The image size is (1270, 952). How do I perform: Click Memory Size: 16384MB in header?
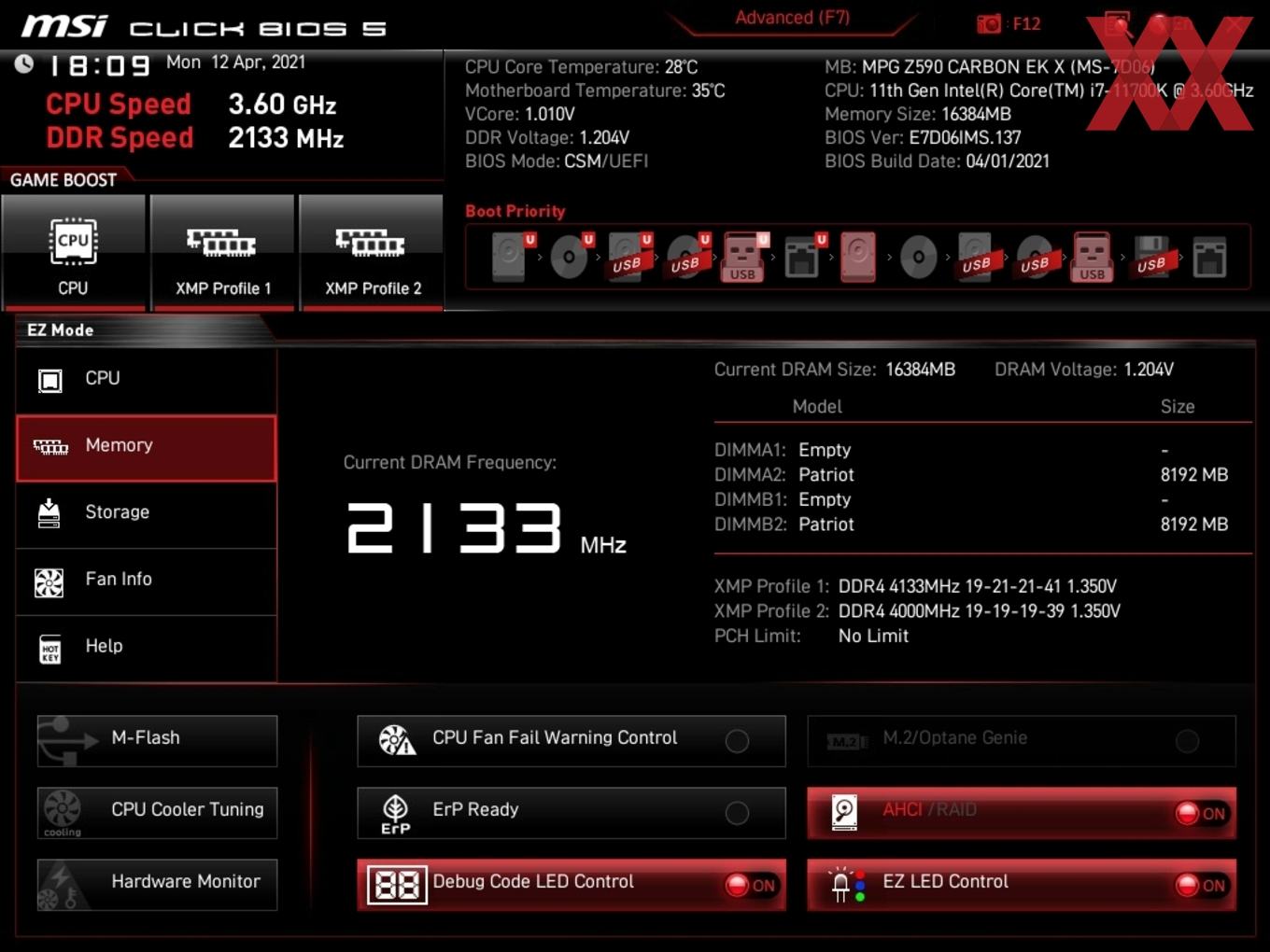(x=917, y=114)
